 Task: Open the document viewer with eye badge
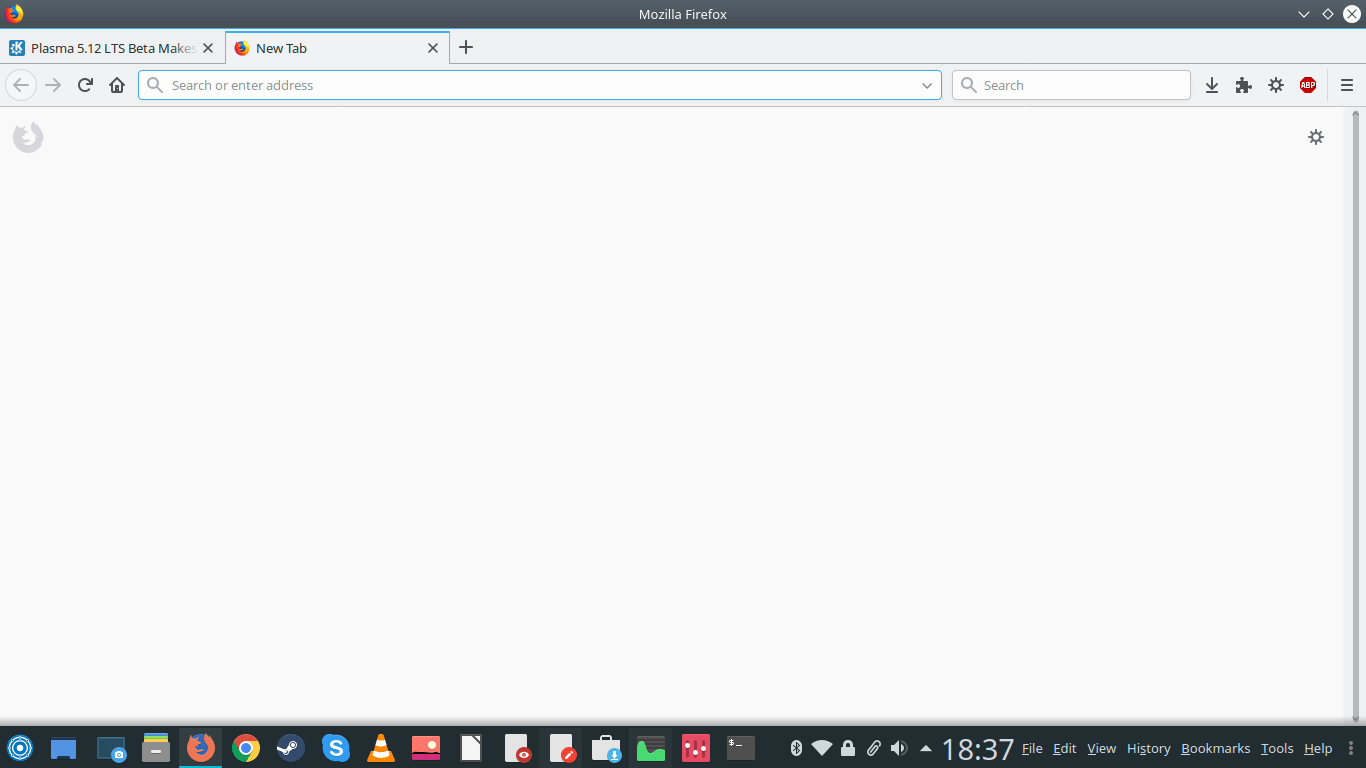(x=517, y=747)
